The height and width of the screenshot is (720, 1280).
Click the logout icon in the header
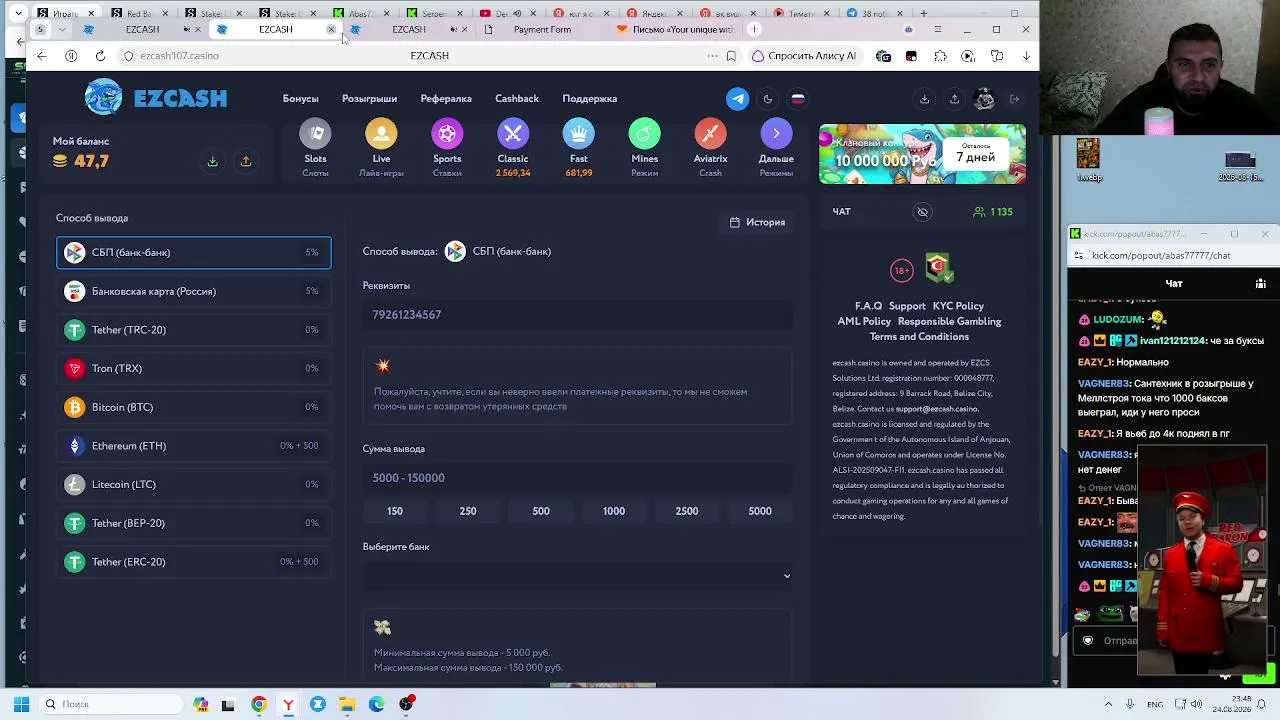pos(1014,99)
